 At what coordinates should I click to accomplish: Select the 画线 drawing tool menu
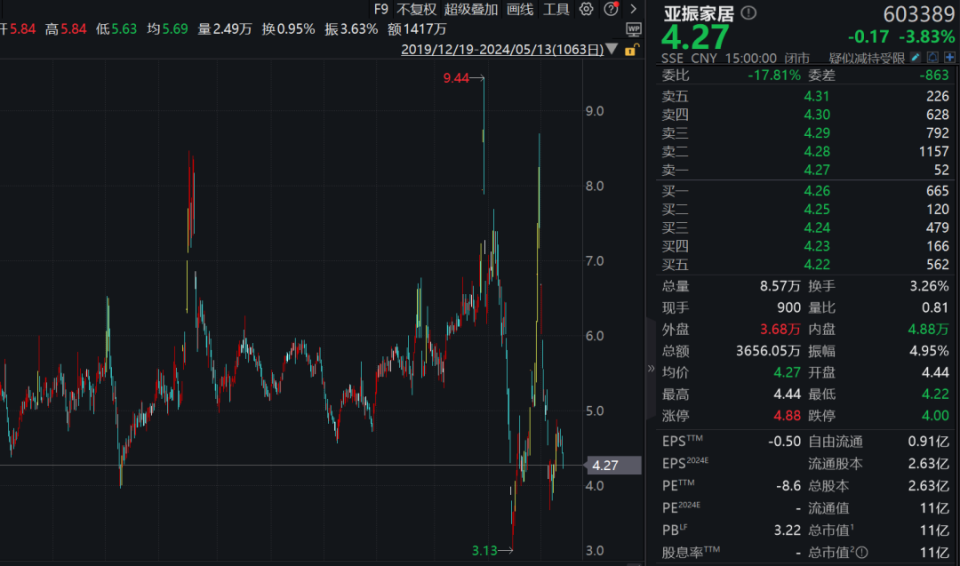coord(520,9)
